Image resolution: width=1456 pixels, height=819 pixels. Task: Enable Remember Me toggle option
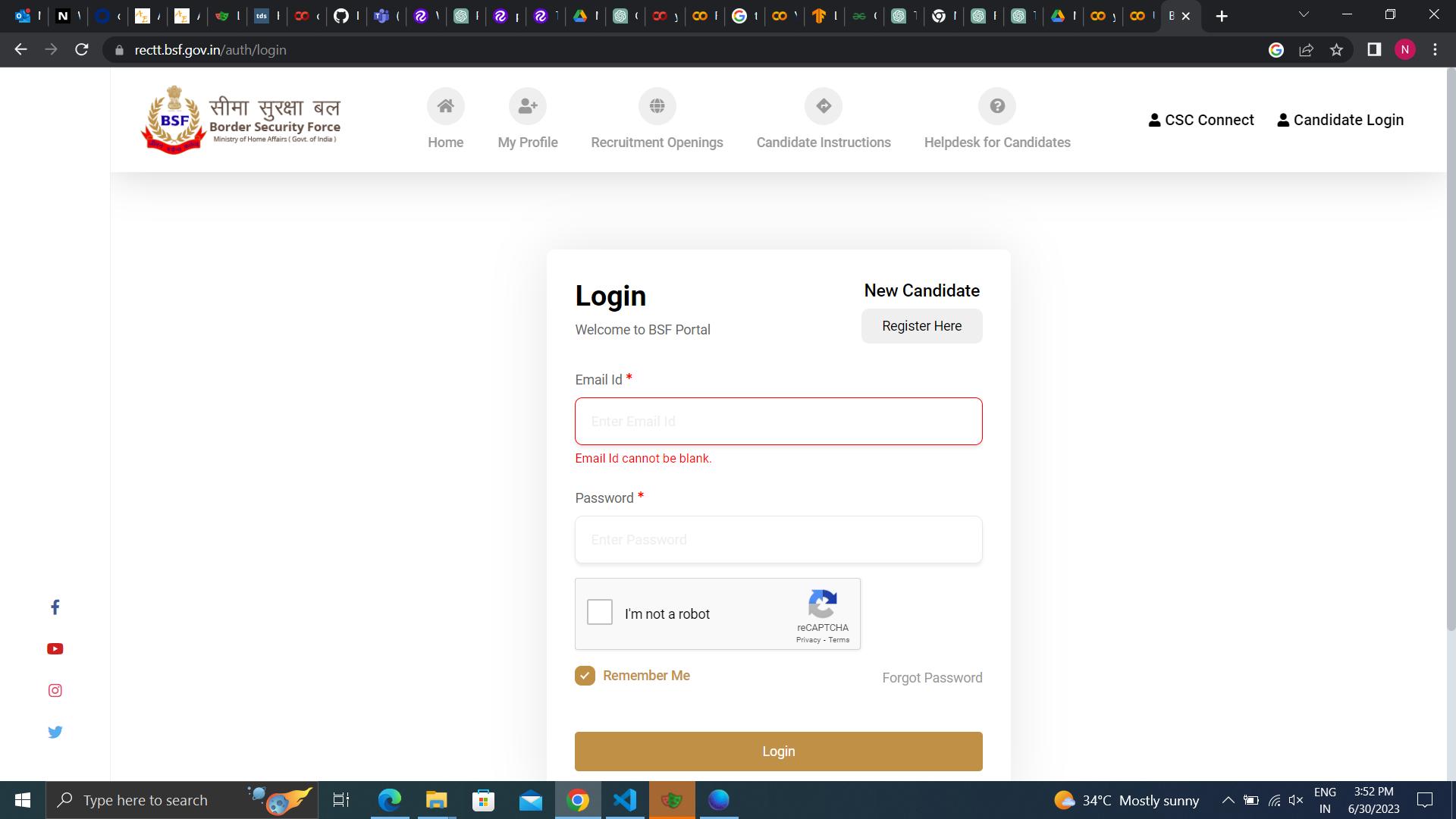[586, 676]
